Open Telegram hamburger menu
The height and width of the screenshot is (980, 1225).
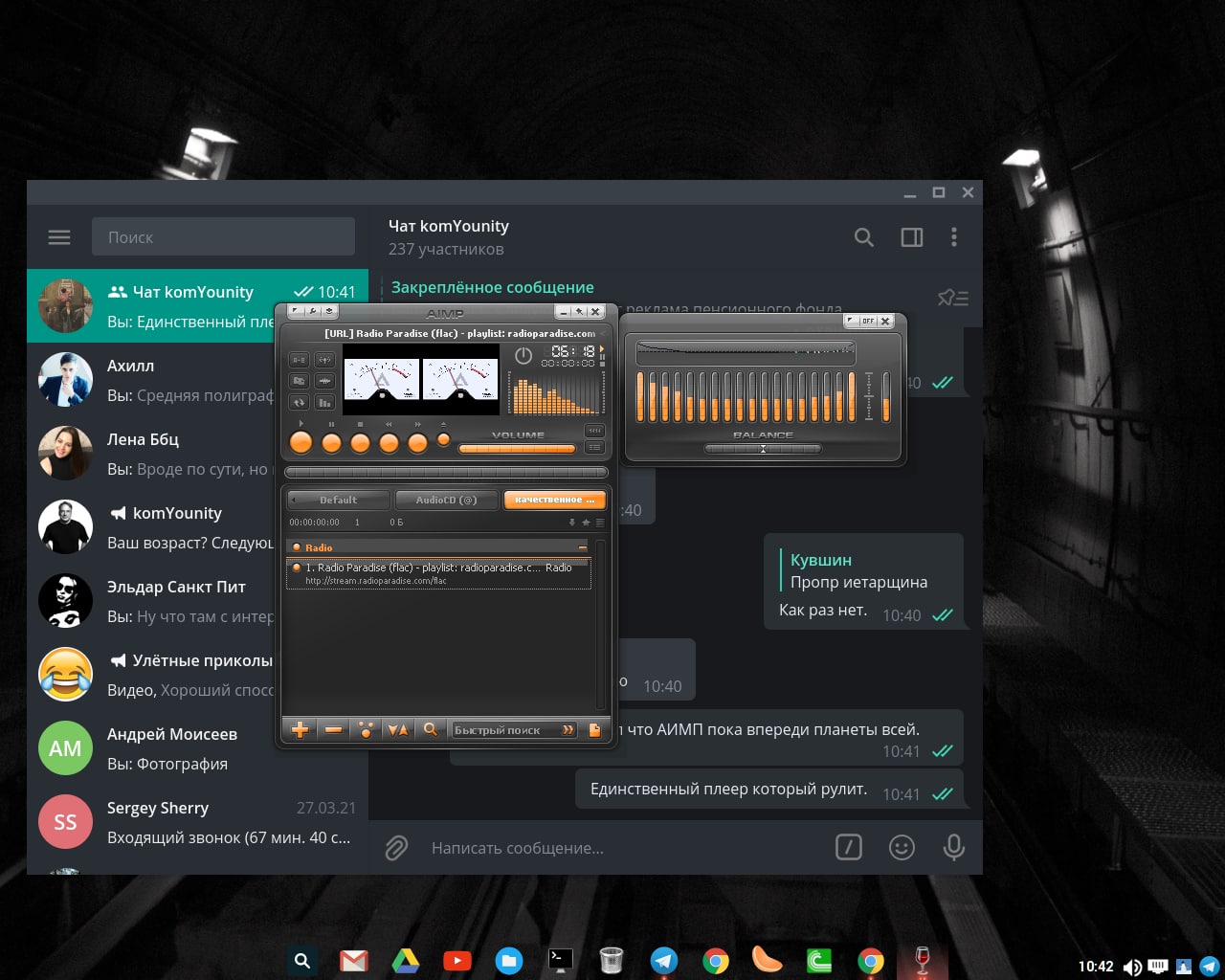[59, 237]
